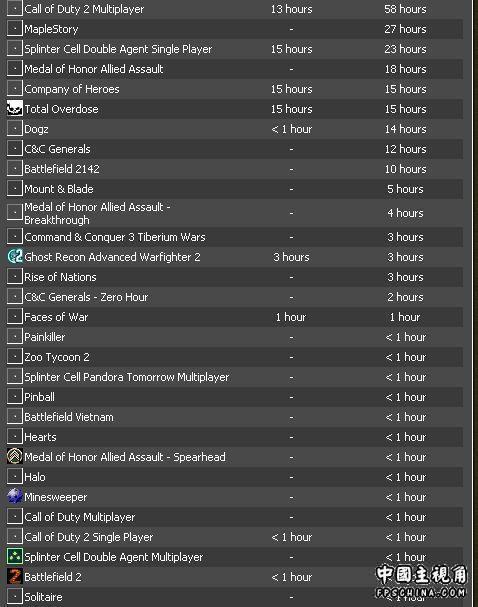Select Command & Conquer 3 Tiberium Wars name
Image resolution: width=478 pixels, height=607 pixels.
(115, 237)
